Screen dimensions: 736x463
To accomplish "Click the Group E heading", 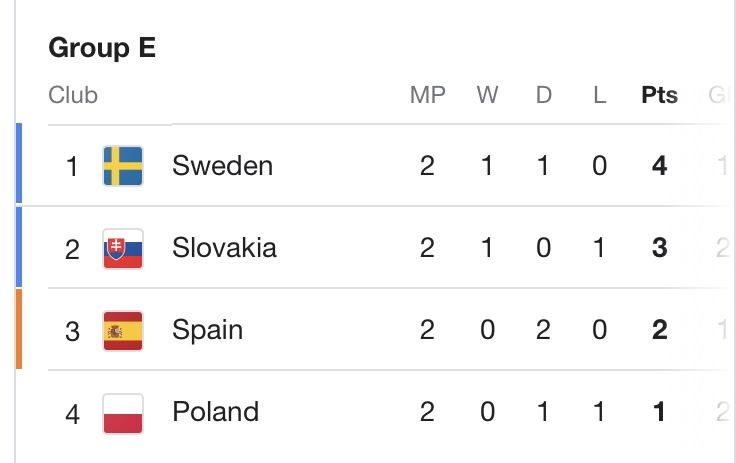I will click(x=102, y=48).
